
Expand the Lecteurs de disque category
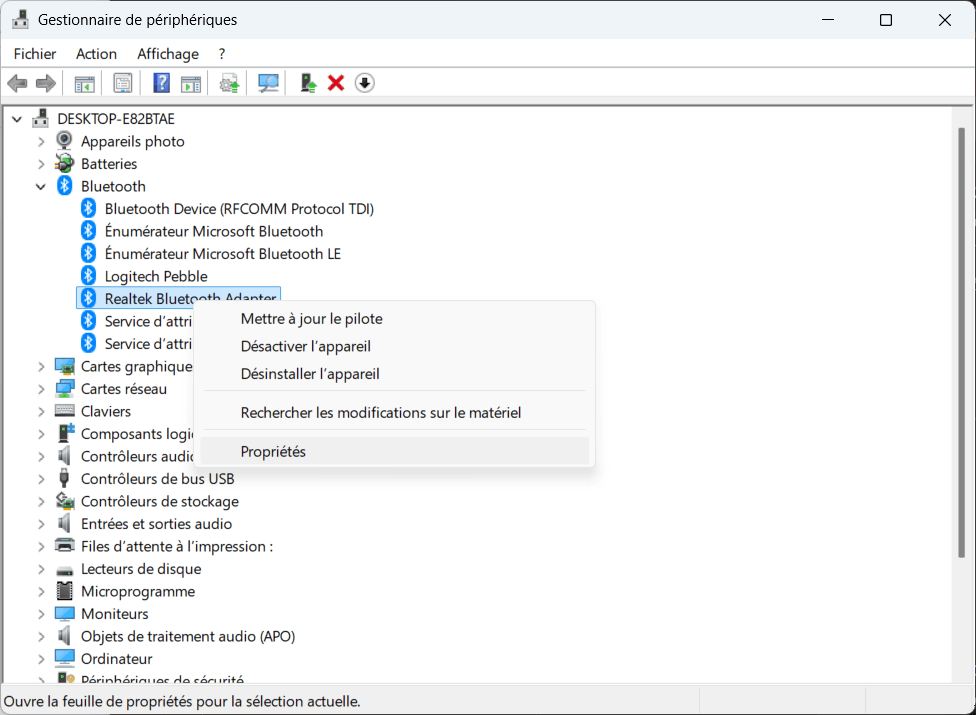point(41,569)
